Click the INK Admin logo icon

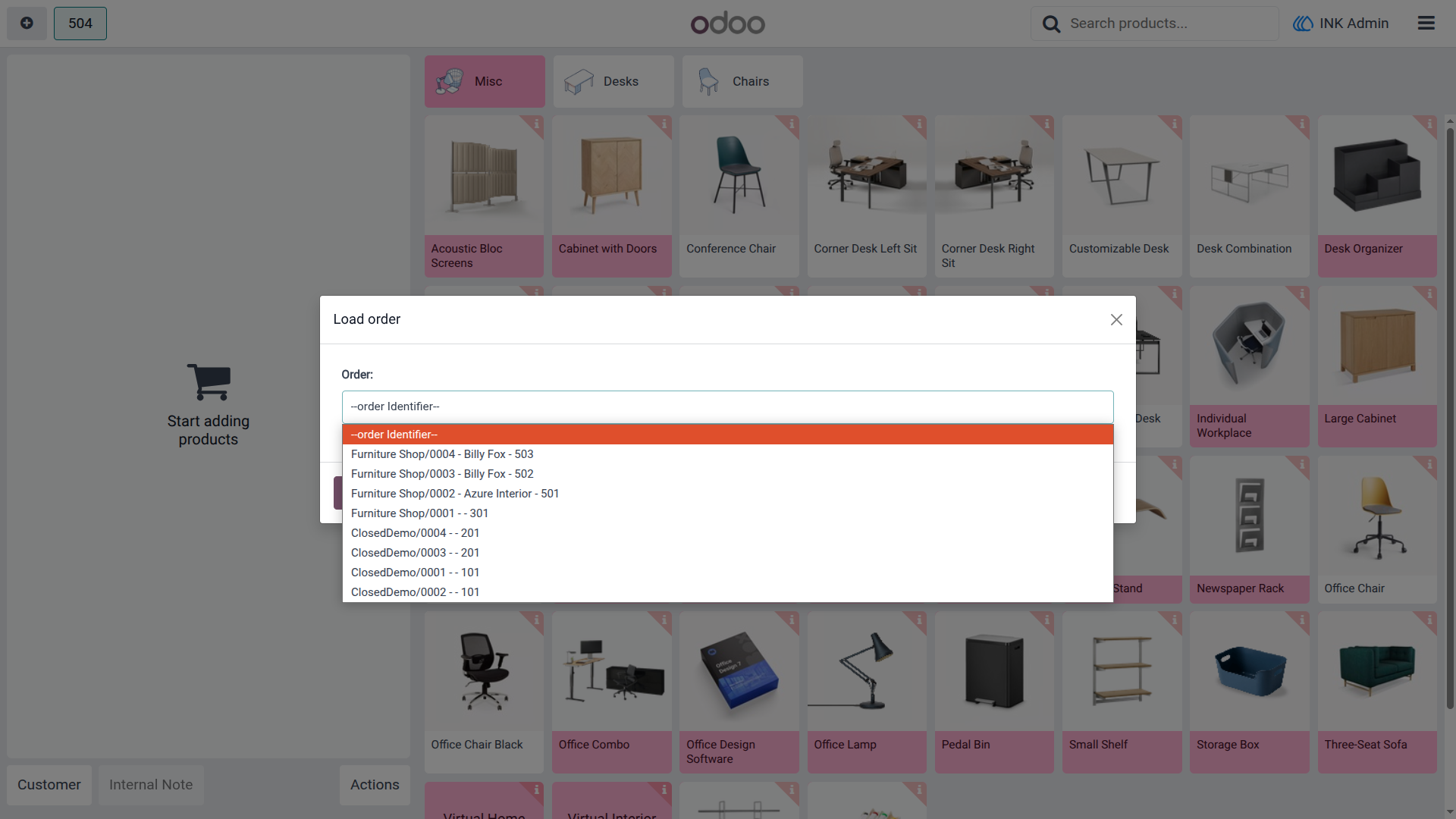click(1303, 24)
